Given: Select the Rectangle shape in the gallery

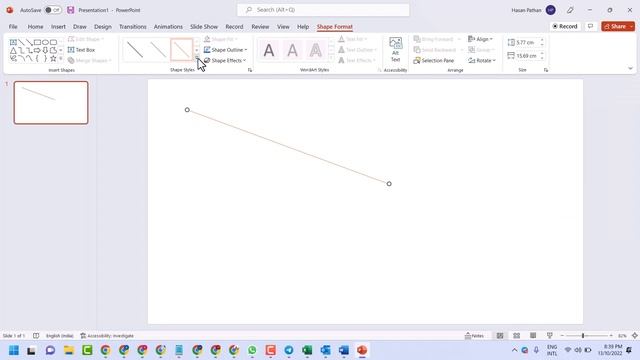Looking at the screenshot, I should coord(37,42).
